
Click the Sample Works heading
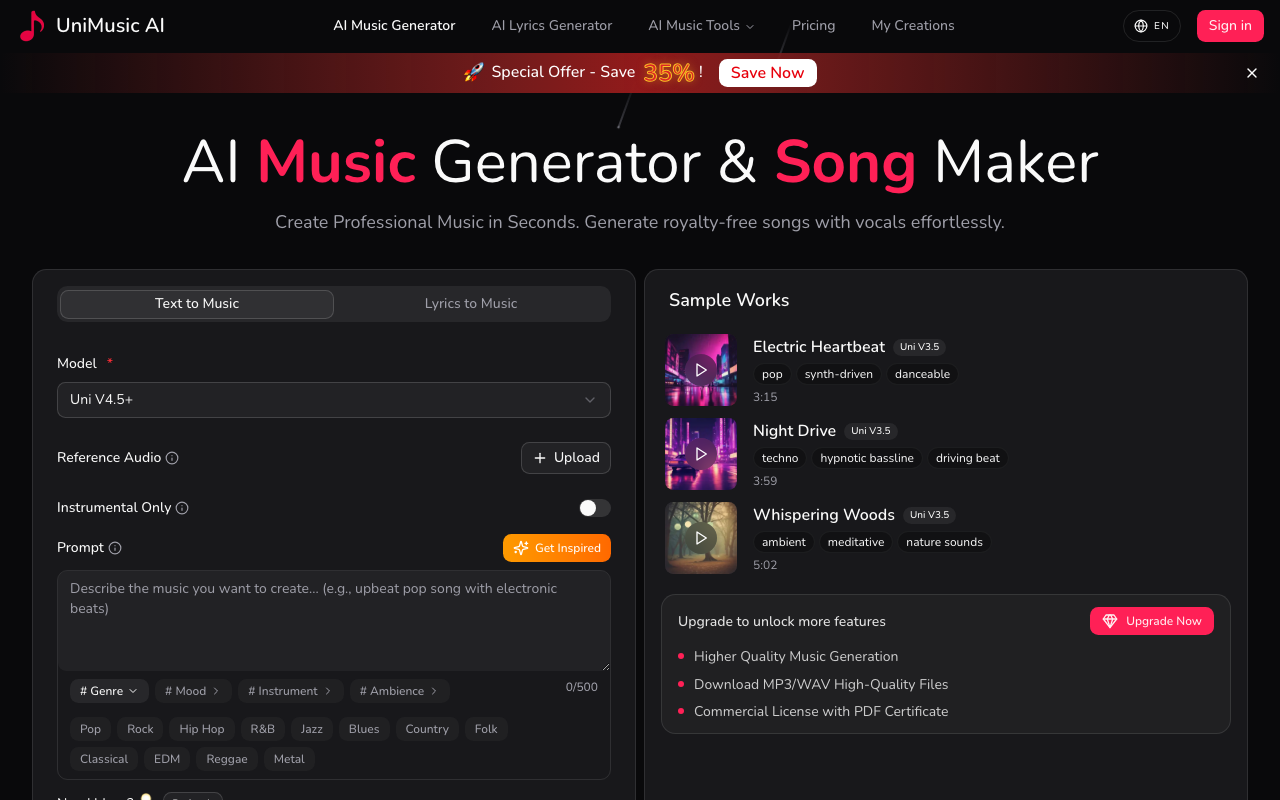click(729, 300)
